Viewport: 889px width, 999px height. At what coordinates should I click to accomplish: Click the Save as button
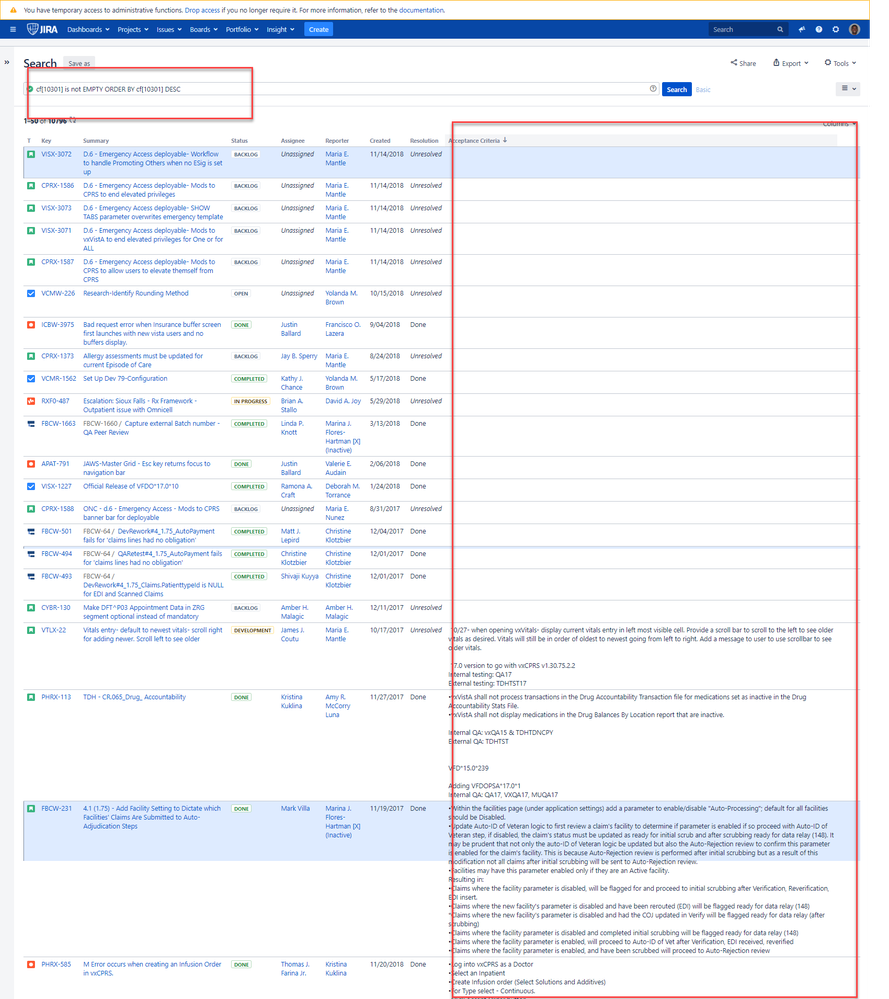[79, 63]
